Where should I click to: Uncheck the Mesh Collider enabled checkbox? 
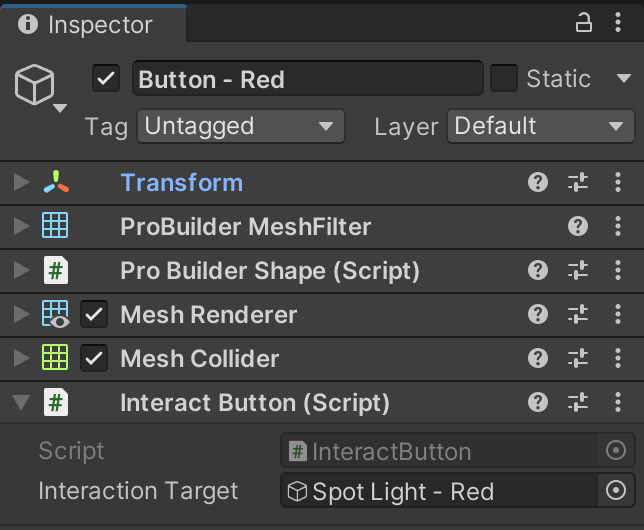[94, 358]
